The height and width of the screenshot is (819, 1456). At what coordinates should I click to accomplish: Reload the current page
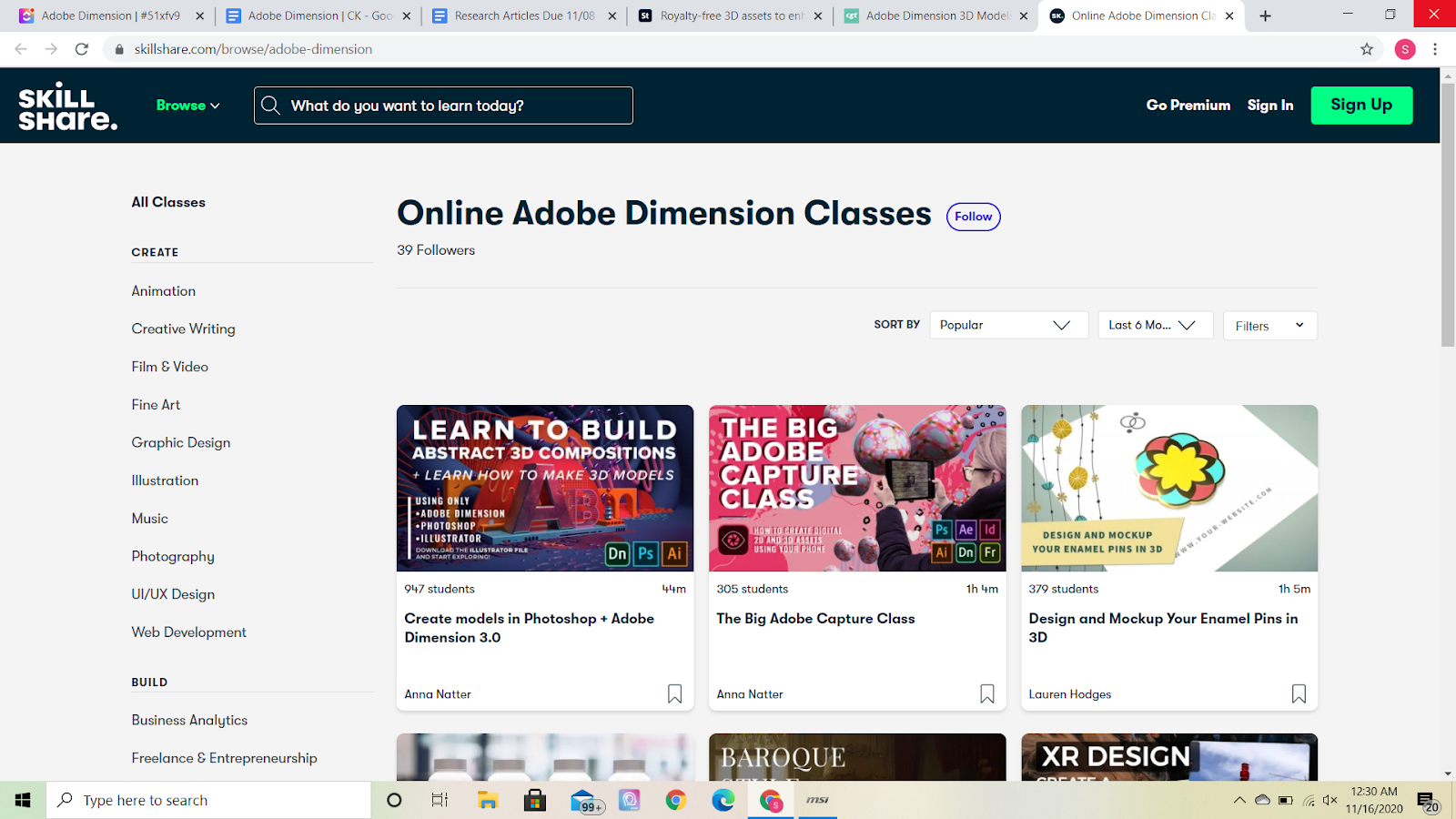click(x=82, y=49)
